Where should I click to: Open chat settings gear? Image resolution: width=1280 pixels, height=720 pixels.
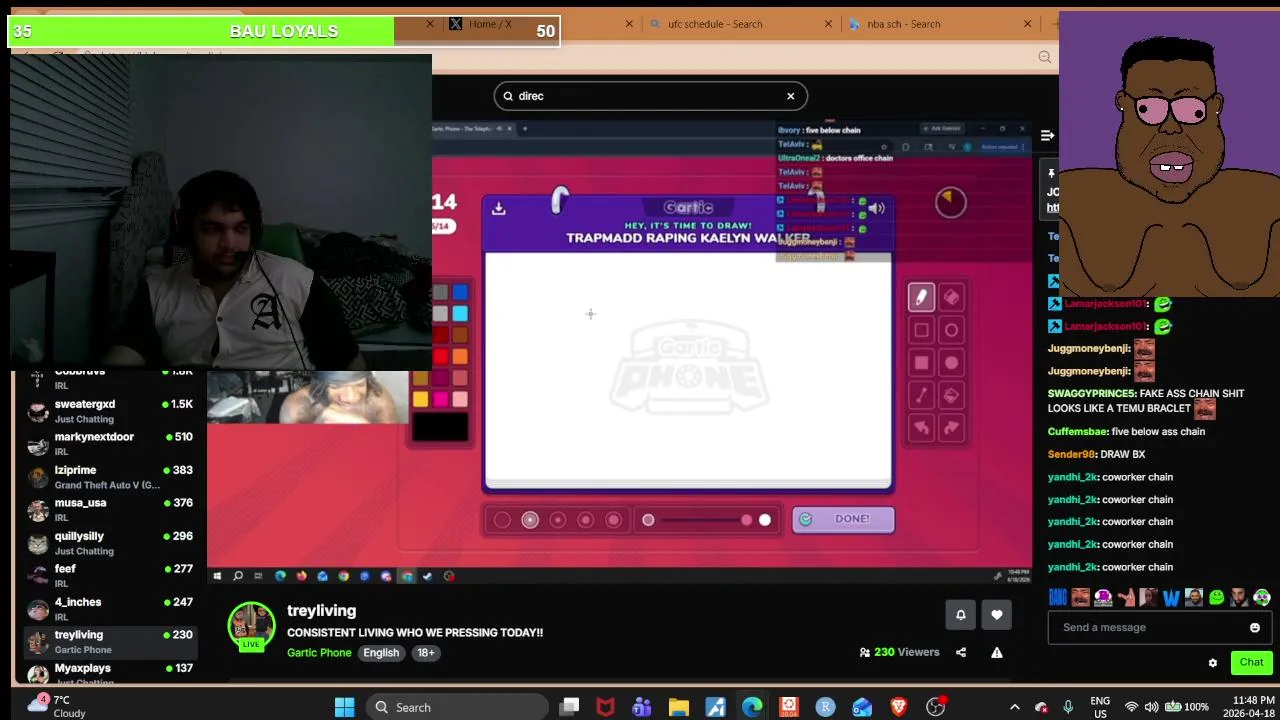point(1213,663)
